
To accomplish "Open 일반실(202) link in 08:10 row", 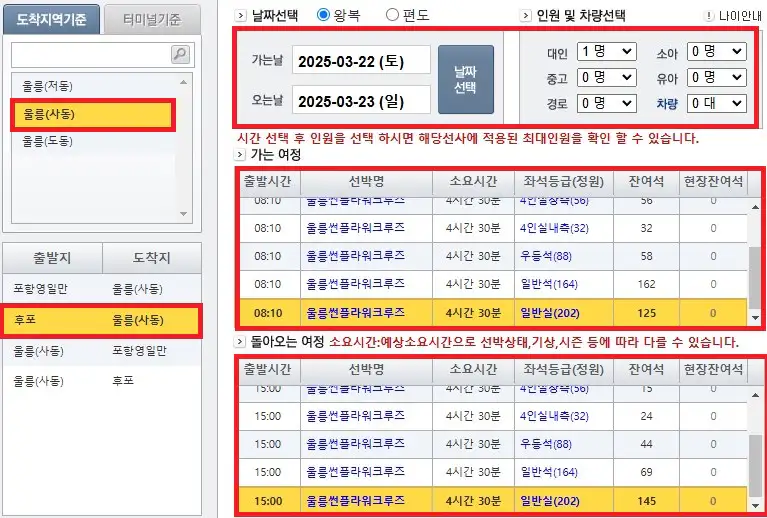I will click(550, 313).
